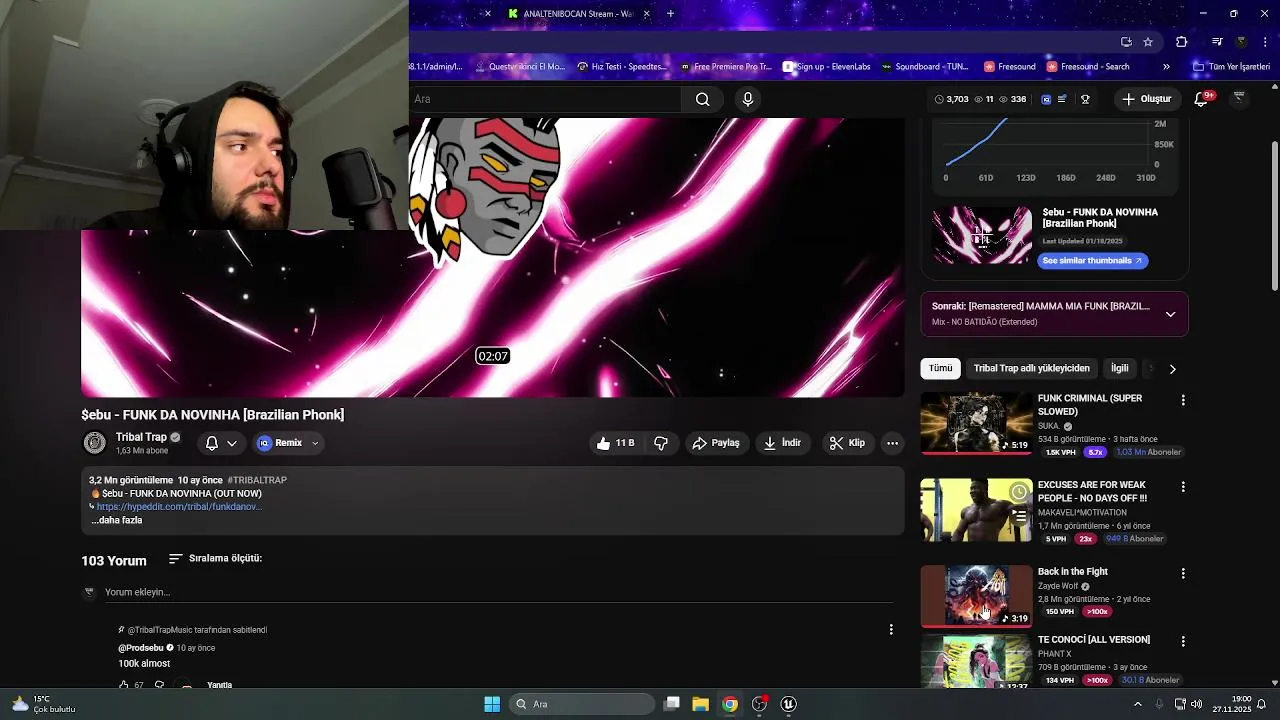Click the #TRIBALTRAP hashtag
Viewport: 1280px width, 720px height.
(x=257, y=480)
